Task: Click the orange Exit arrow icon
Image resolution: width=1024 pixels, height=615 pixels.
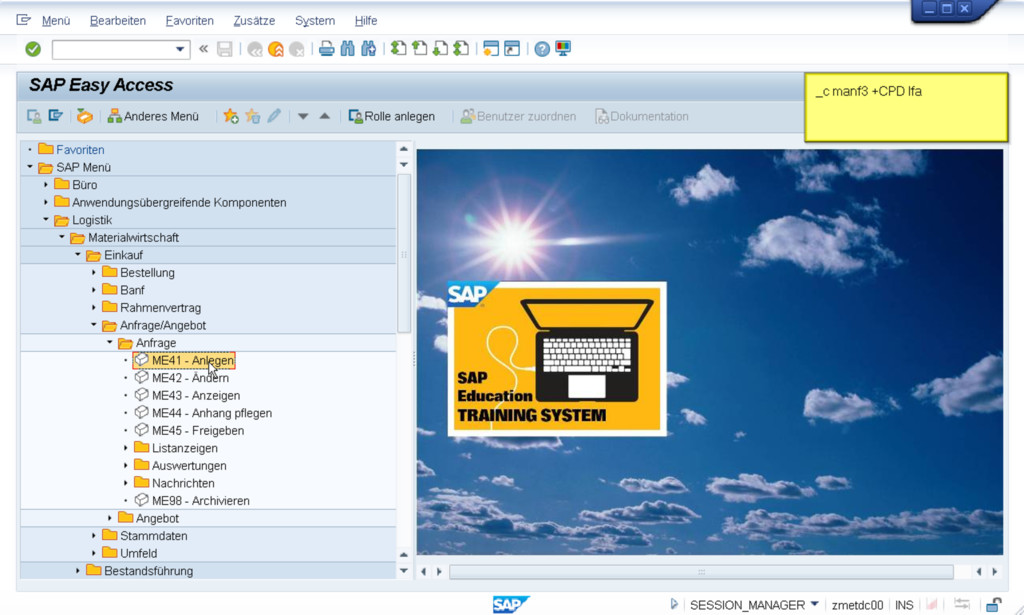Action: [x=276, y=49]
